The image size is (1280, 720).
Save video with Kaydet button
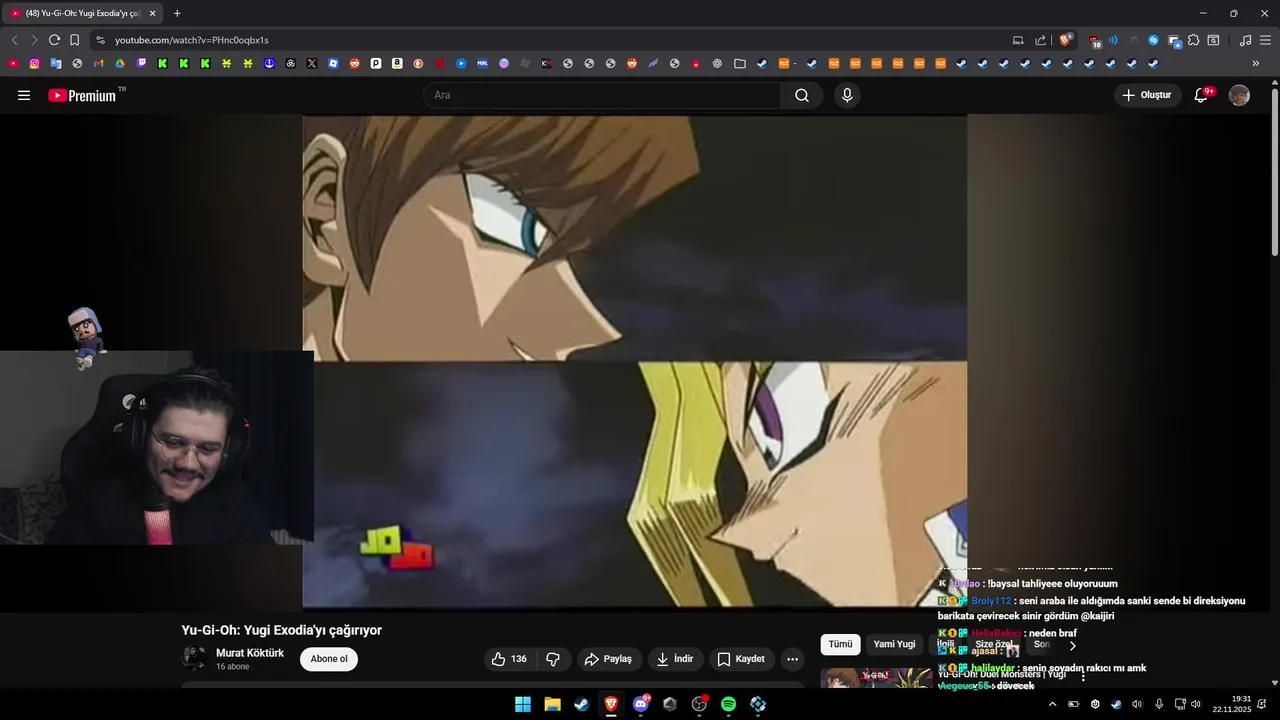(x=741, y=659)
